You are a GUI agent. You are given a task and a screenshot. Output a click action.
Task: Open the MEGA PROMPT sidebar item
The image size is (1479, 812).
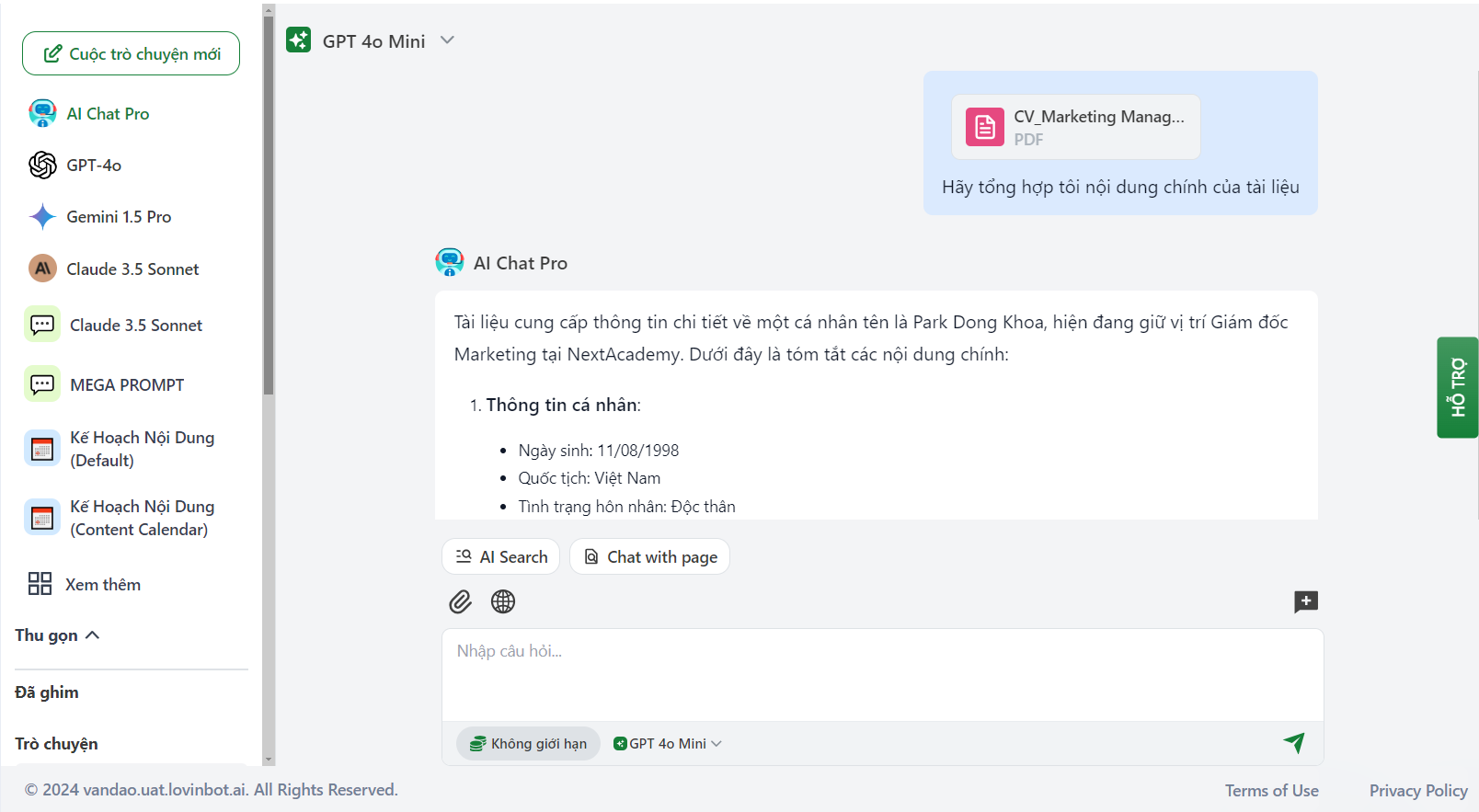127,385
